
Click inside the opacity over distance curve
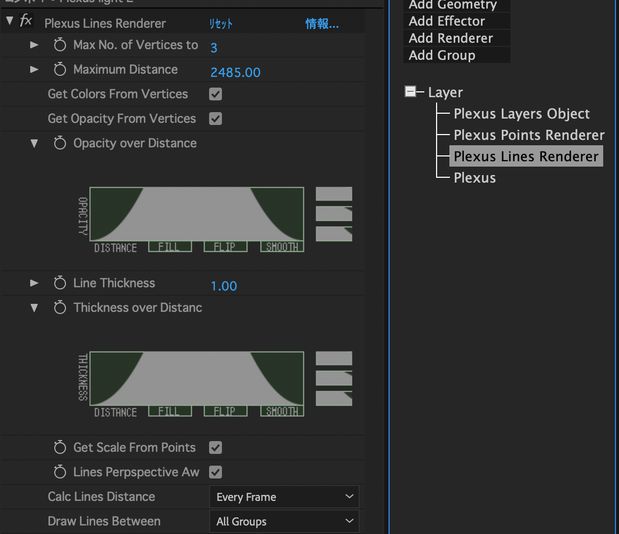(x=197, y=214)
